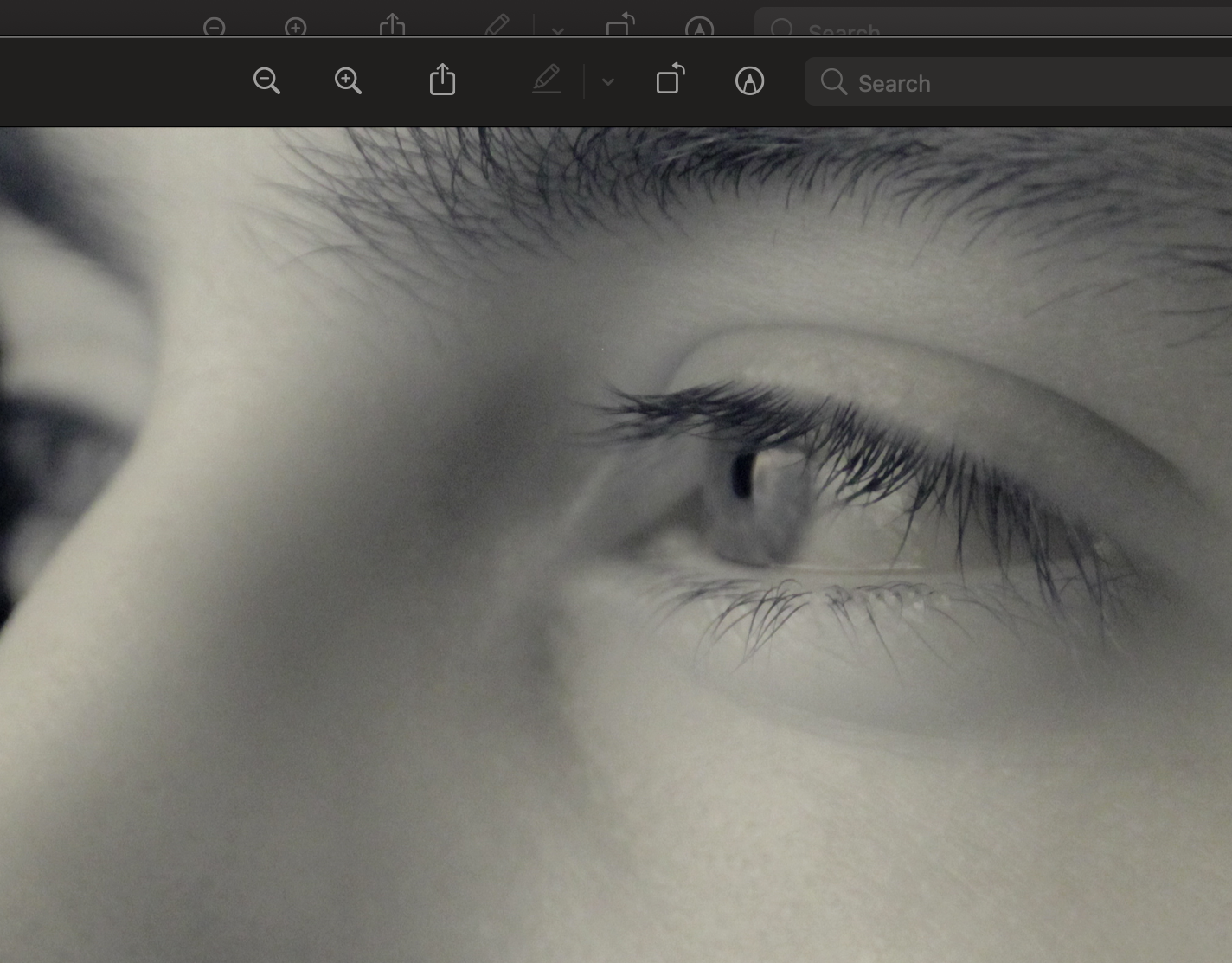Open the Share menu in front toolbar
This screenshot has width=1232, height=963.
442,80
